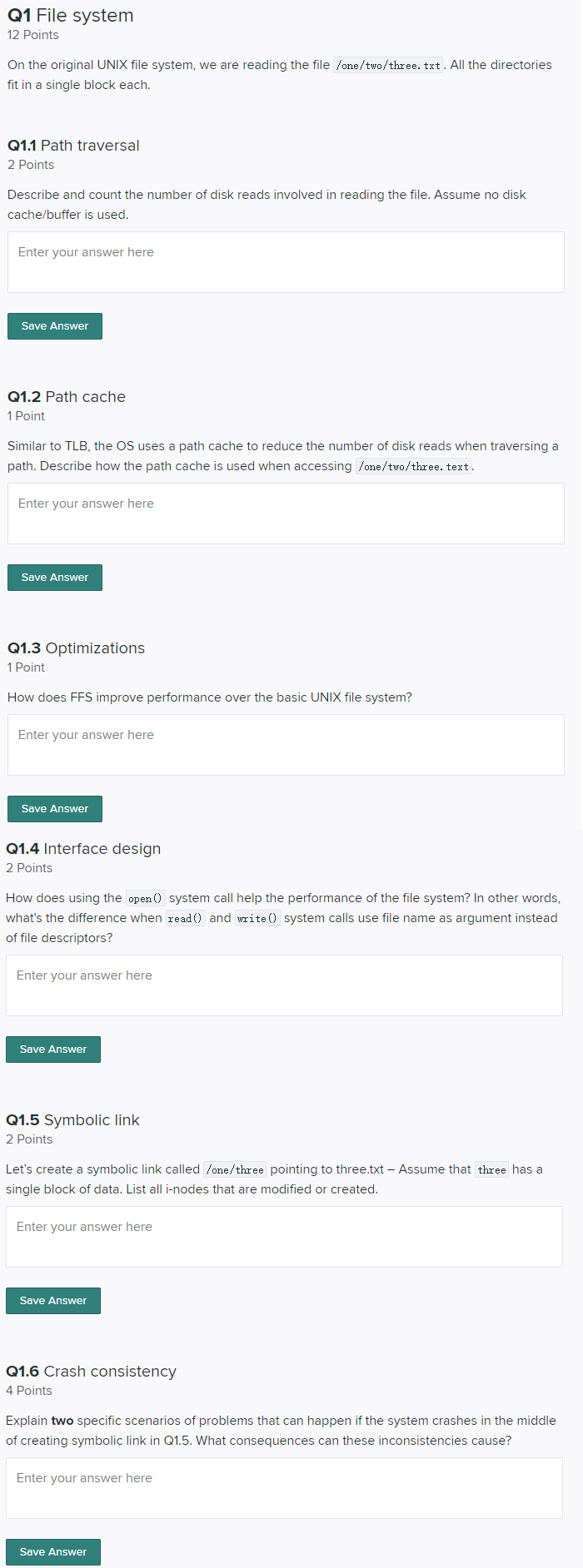This screenshot has width=583, height=1568.
Task: Click Save Answer under Q1.2 Path cache
Action: click(54, 577)
